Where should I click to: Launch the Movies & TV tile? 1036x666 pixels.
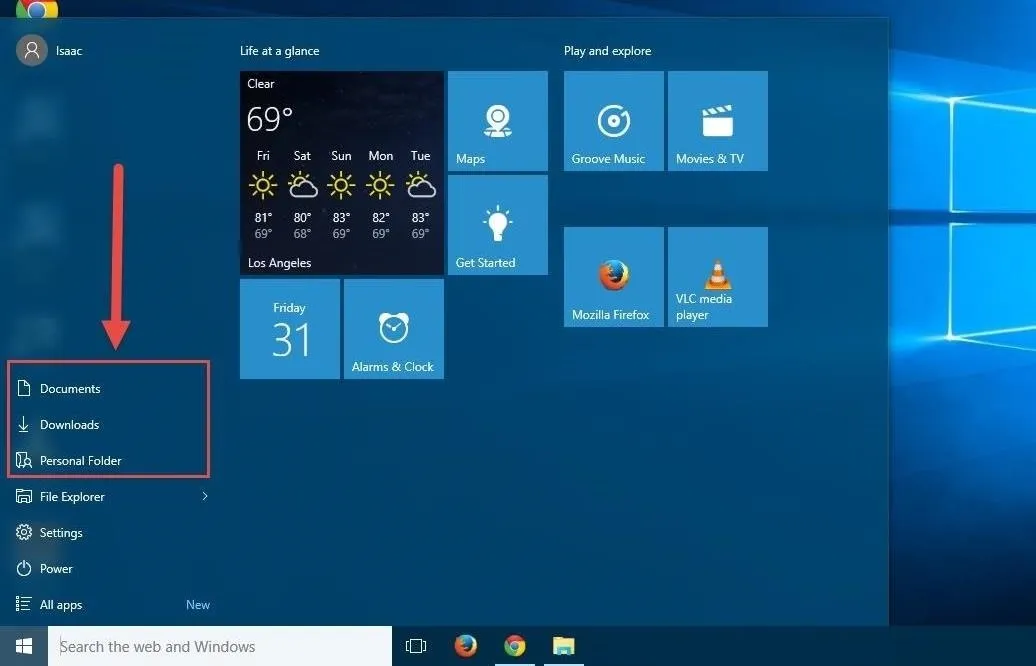(x=718, y=121)
